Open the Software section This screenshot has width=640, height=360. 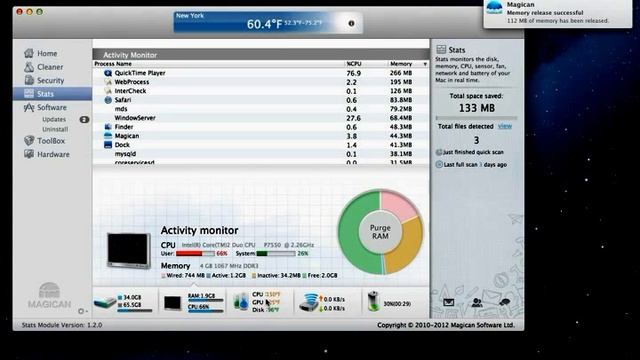(x=51, y=107)
